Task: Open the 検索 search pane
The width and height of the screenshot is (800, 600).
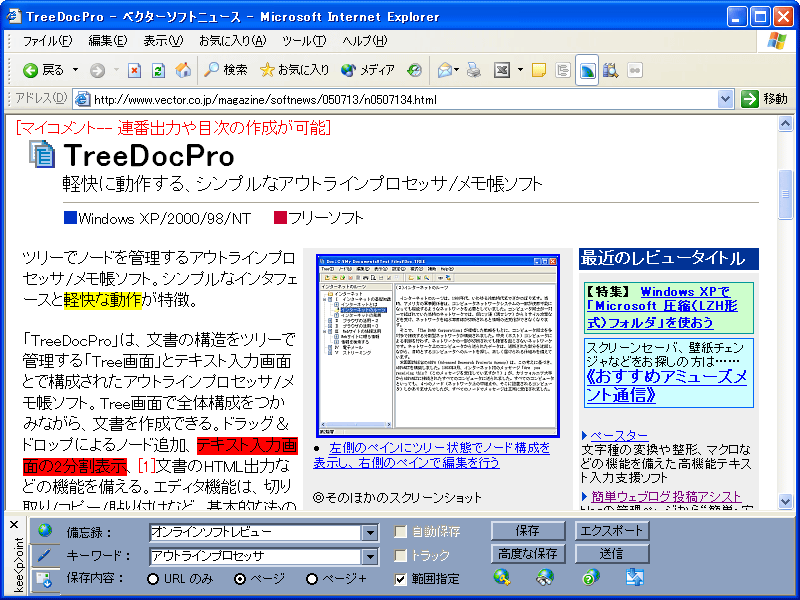Action: tap(225, 70)
